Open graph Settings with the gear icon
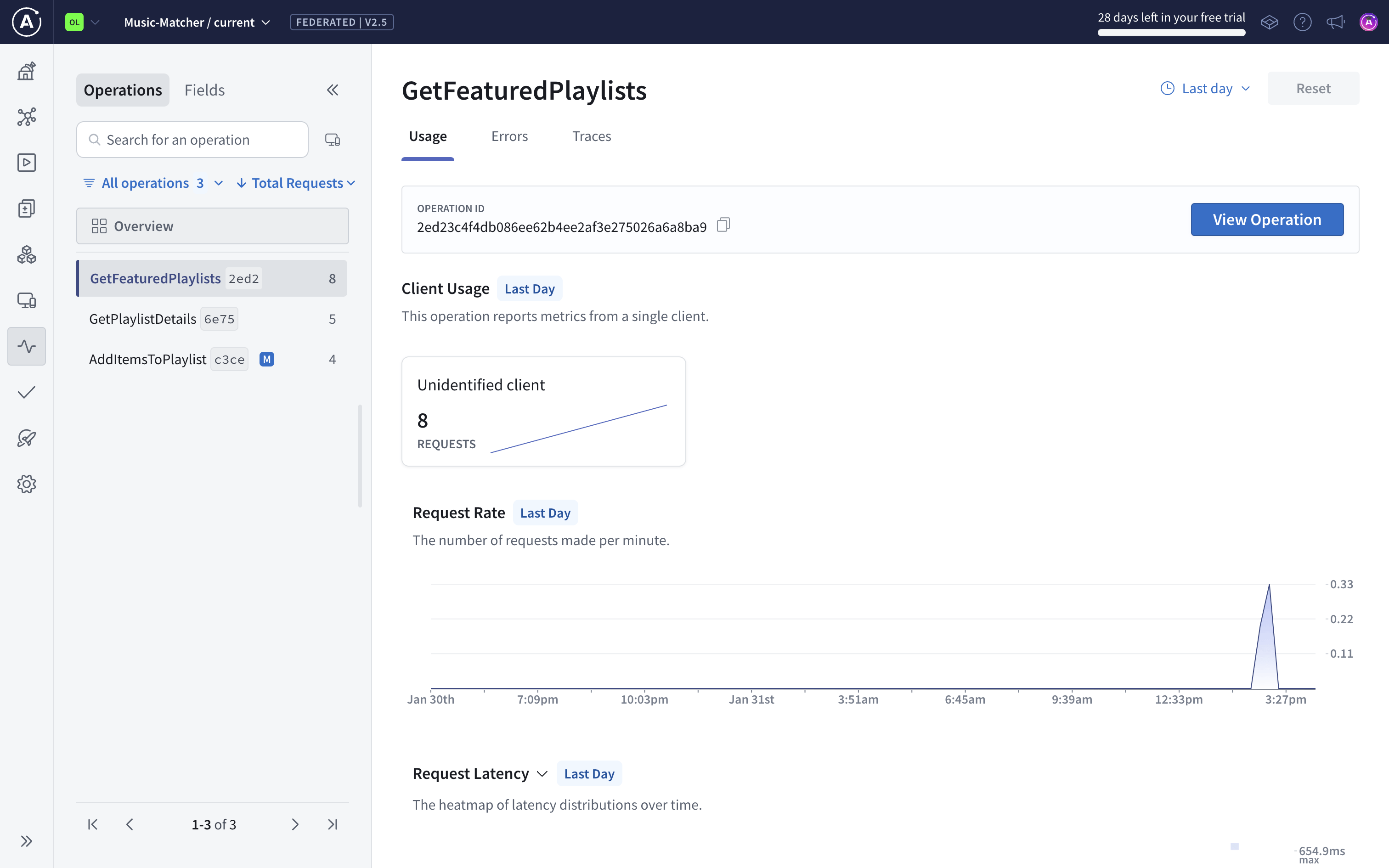The height and width of the screenshot is (868, 1389). click(26, 484)
